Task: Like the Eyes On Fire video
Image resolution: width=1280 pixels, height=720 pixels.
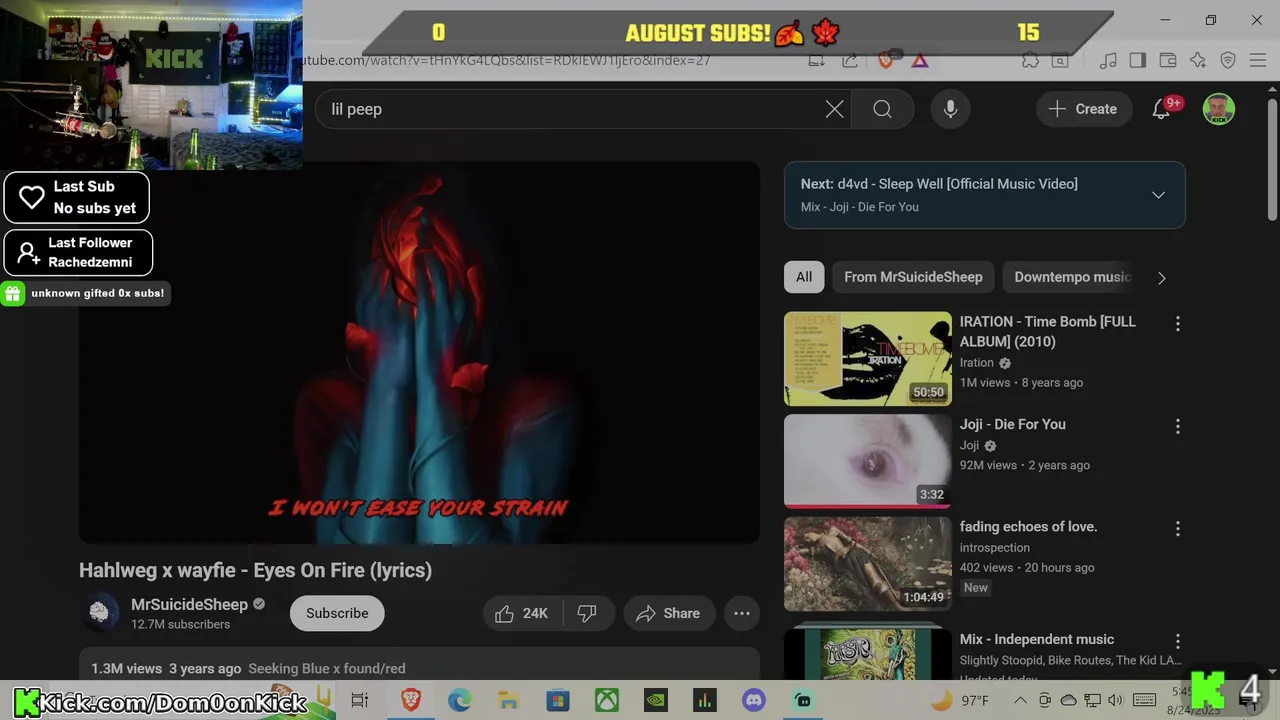Action: coord(522,613)
